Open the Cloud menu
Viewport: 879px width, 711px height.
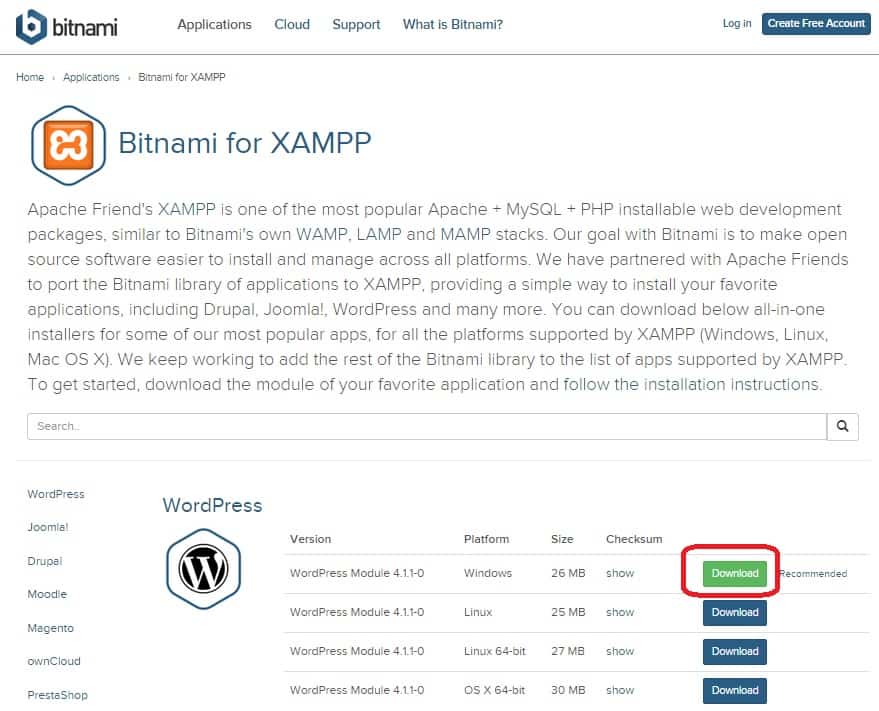pyautogui.click(x=292, y=25)
